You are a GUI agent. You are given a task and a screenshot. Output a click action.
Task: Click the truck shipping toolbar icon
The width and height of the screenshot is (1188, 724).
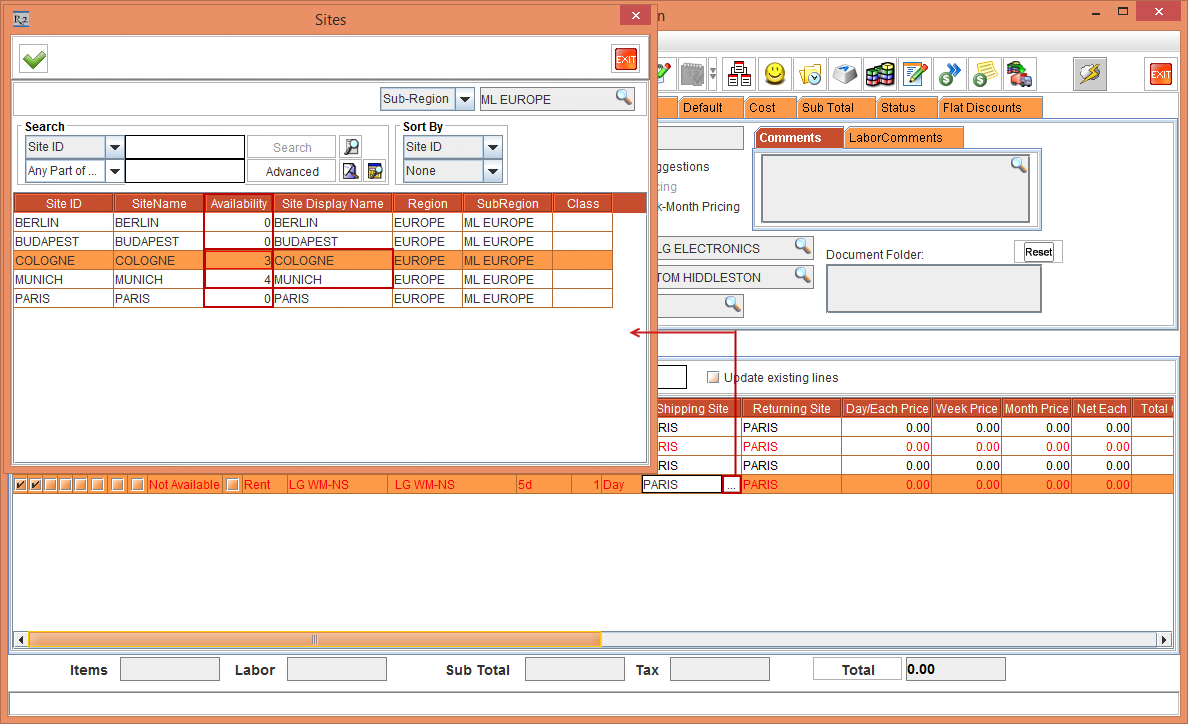point(1019,74)
